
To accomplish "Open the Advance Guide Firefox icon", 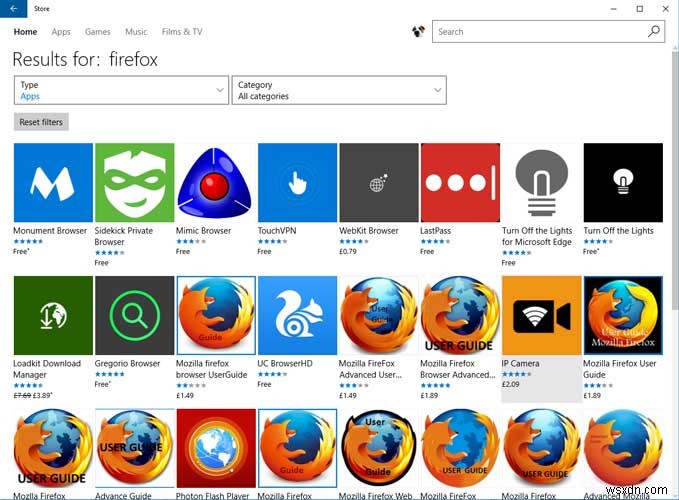I will tap(135, 448).
